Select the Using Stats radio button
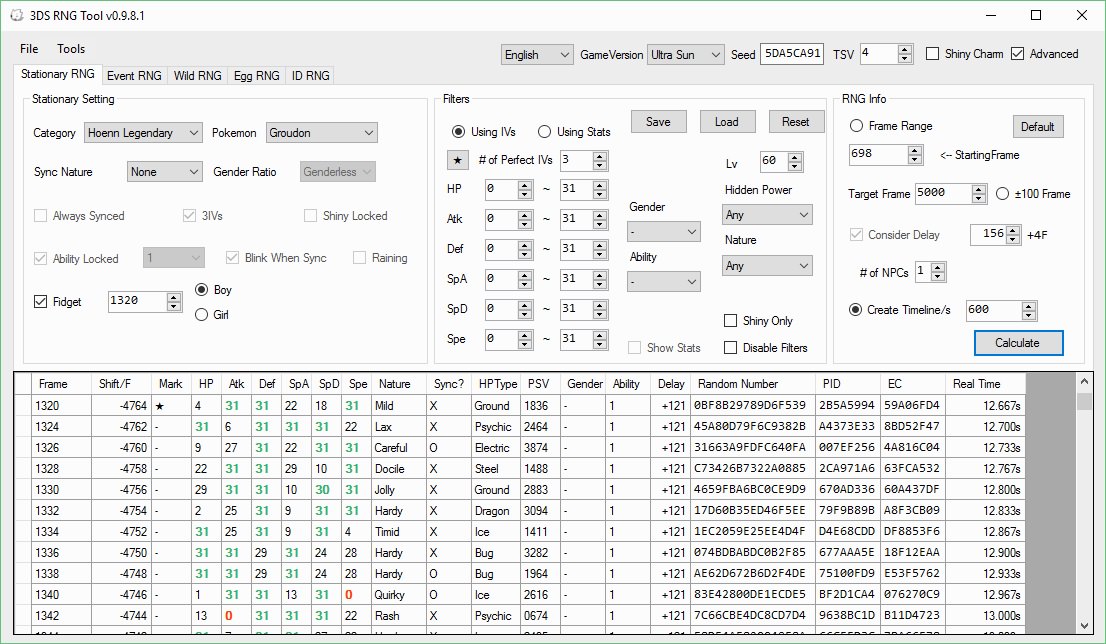The height and width of the screenshot is (644, 1106). pyautogui.click(x=544, y=132)
